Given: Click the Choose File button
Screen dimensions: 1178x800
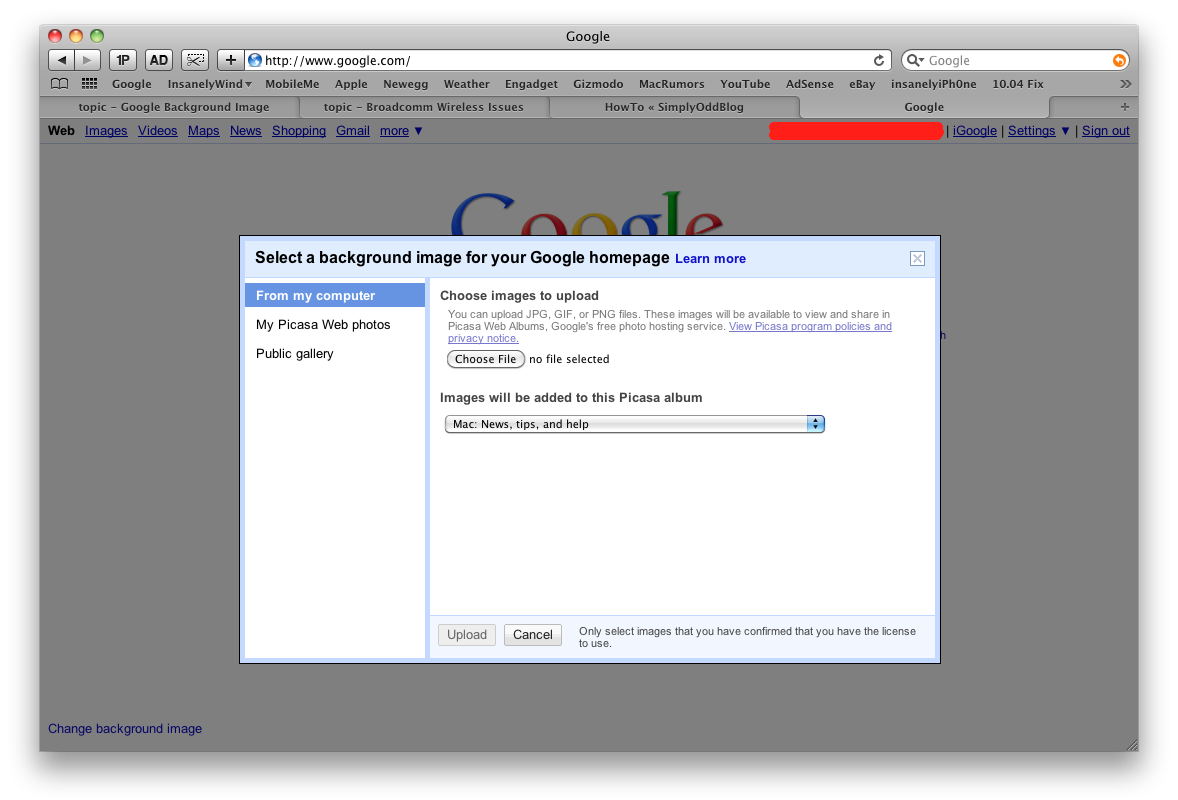Looking at the screenshot, I should click(485, 359).
